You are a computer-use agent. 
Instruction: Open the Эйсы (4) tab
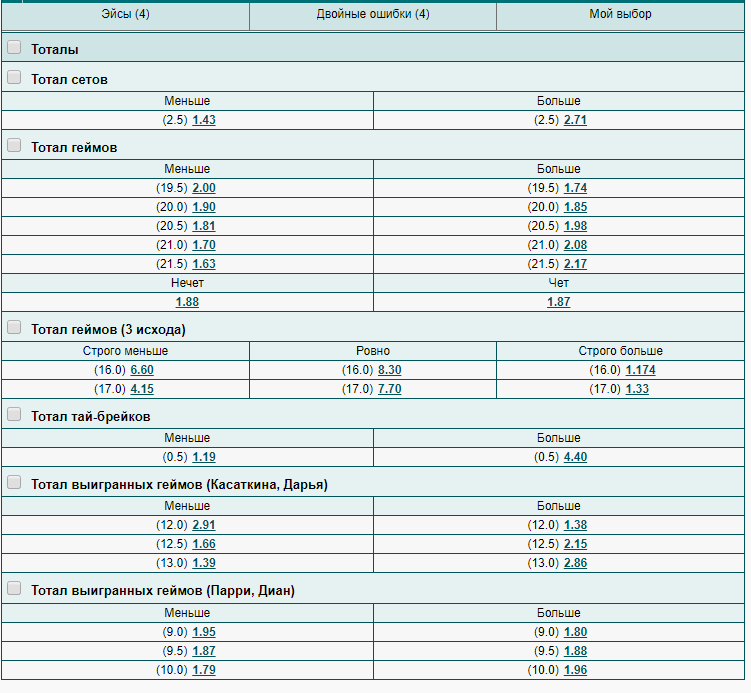(125, 14)
